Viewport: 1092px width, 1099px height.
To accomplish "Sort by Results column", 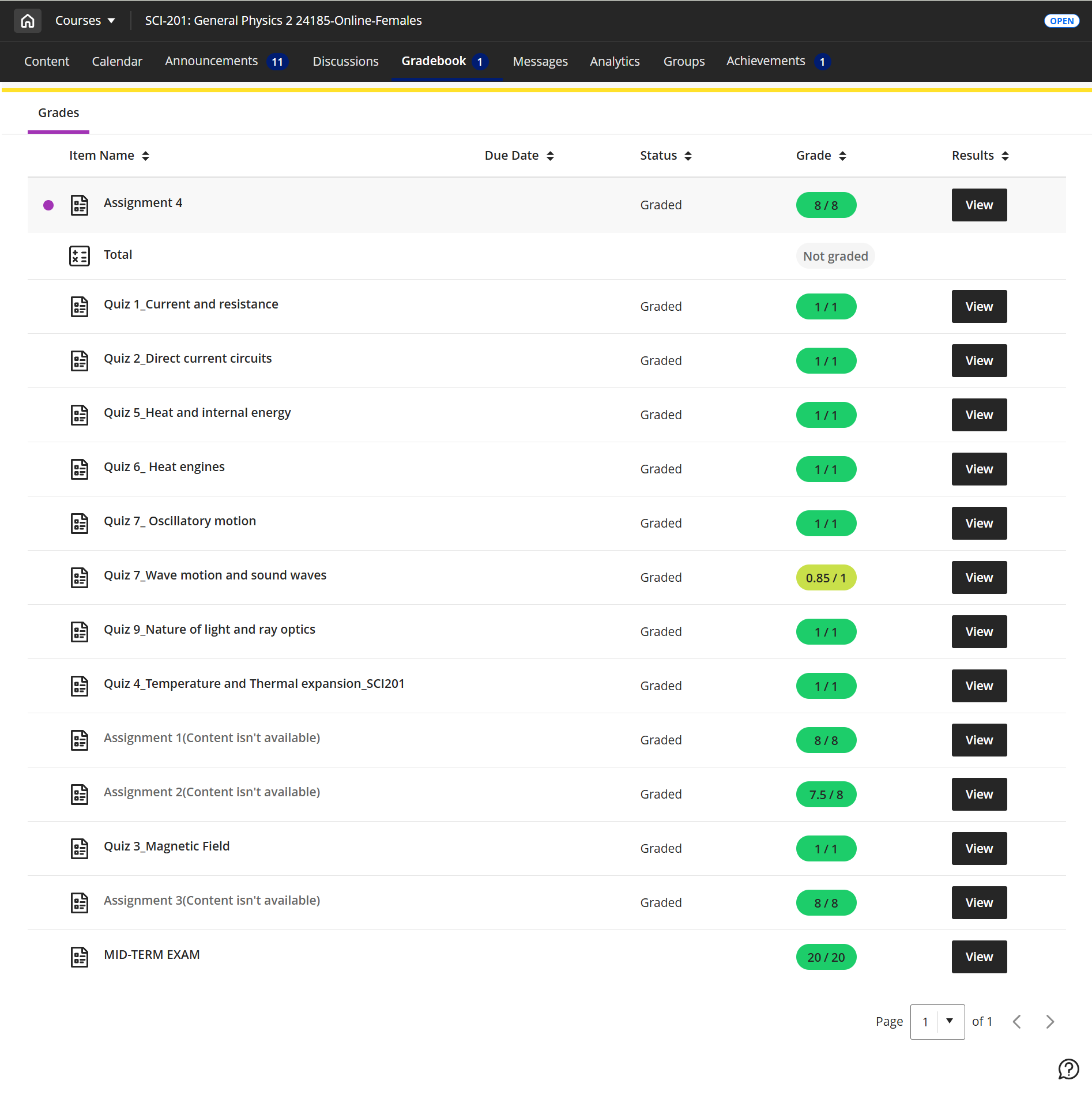I will pyautogui.click(x=980, y=156).
